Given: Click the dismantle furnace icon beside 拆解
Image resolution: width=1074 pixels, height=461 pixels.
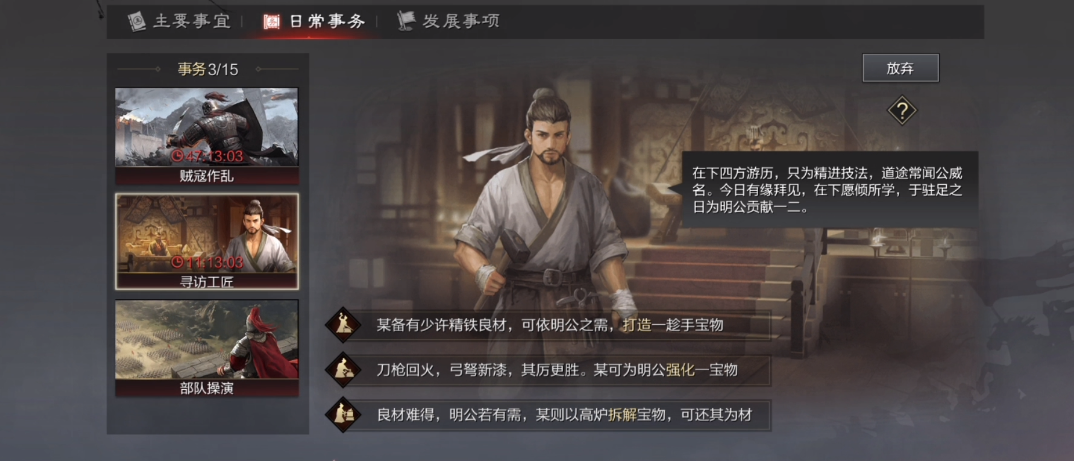Looking at the screenshot, I should [x=342, y=415].
